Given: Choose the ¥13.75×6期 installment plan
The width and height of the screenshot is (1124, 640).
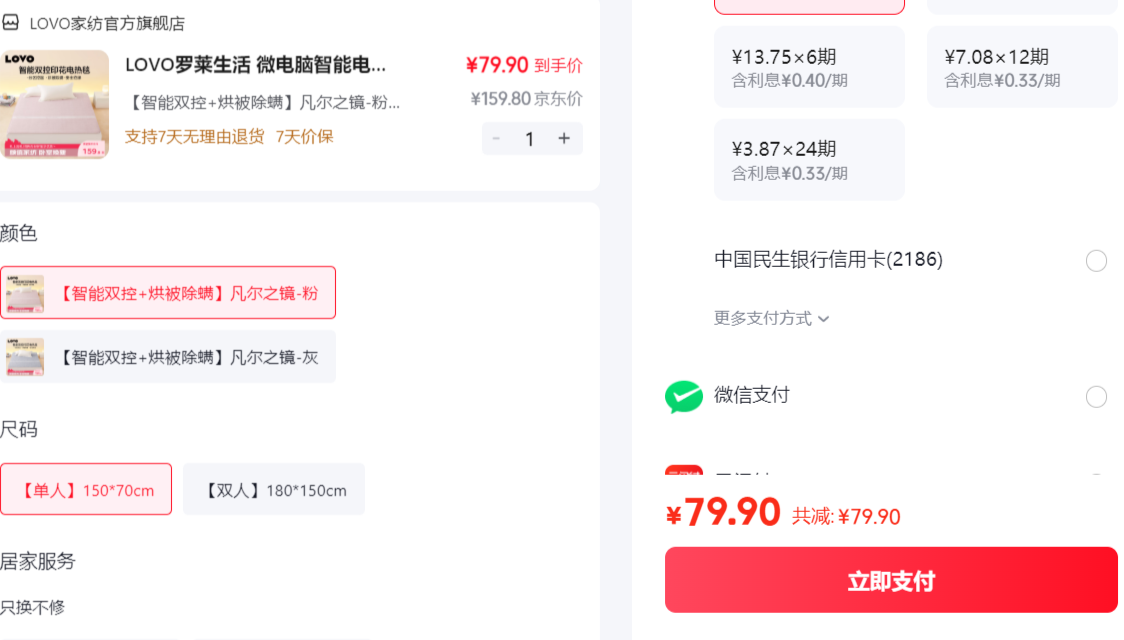Looking at the screenshot, I should tap(809, 67).
